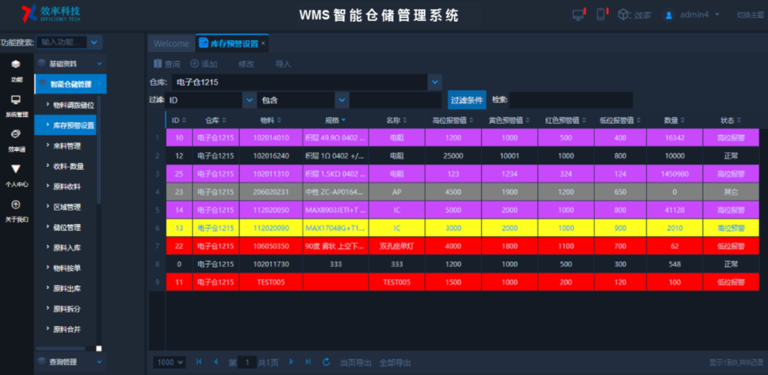
Task: Sort table by the 名称 column
Action: 397,120
